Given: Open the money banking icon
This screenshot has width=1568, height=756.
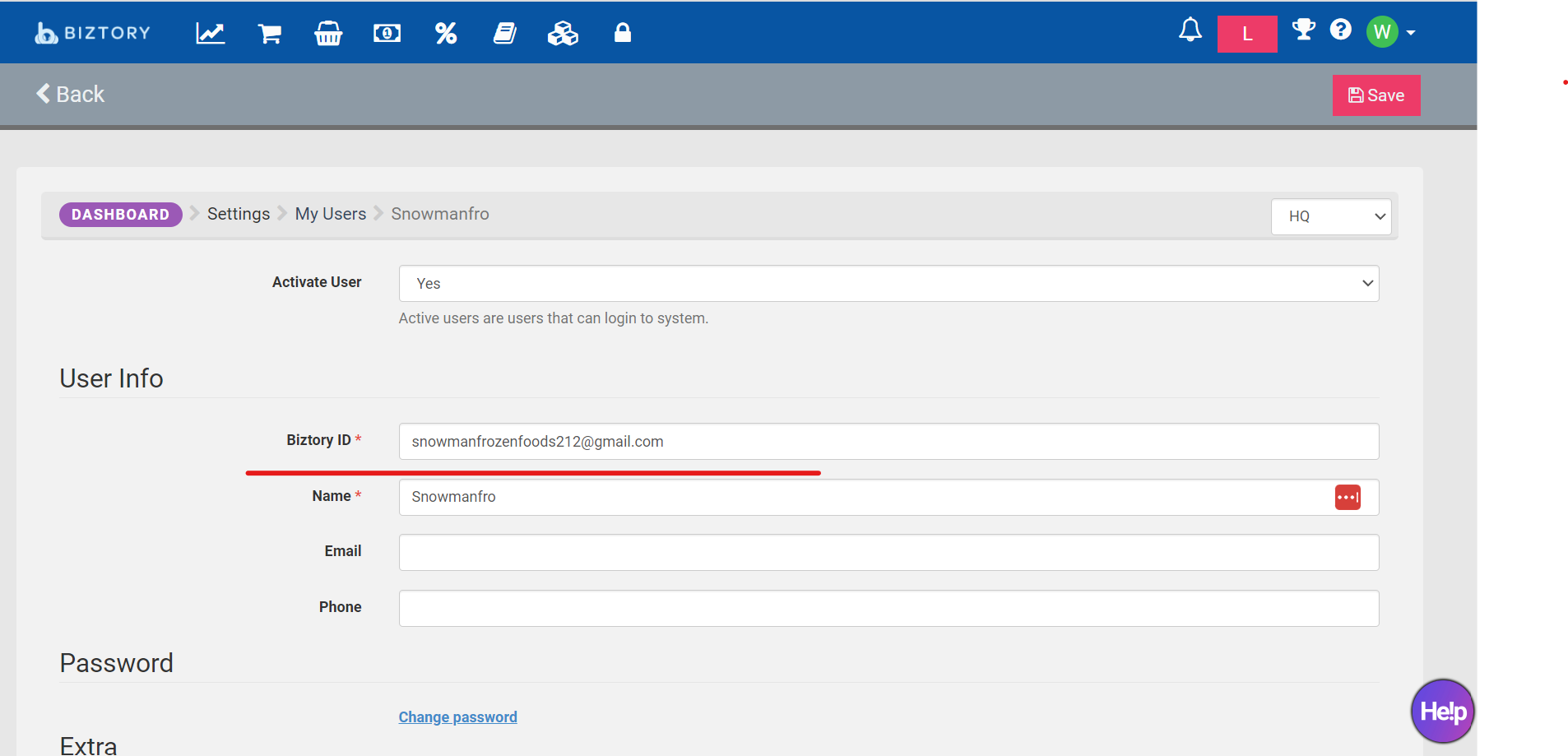Looking at the screenshot, I should (x=387, y=33).
